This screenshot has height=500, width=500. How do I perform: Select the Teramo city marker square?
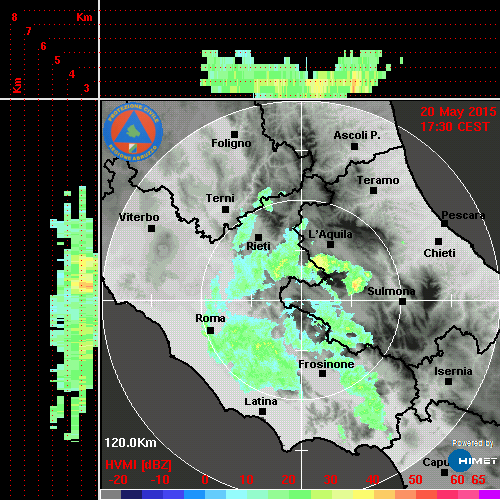(x=373, y=191)
